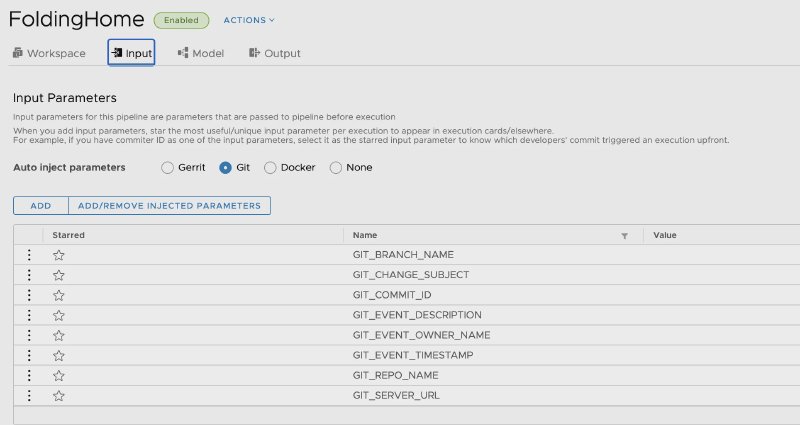Open the ACTIONS dropdown
Screen dimensions: 800x425
coord(249,20)
